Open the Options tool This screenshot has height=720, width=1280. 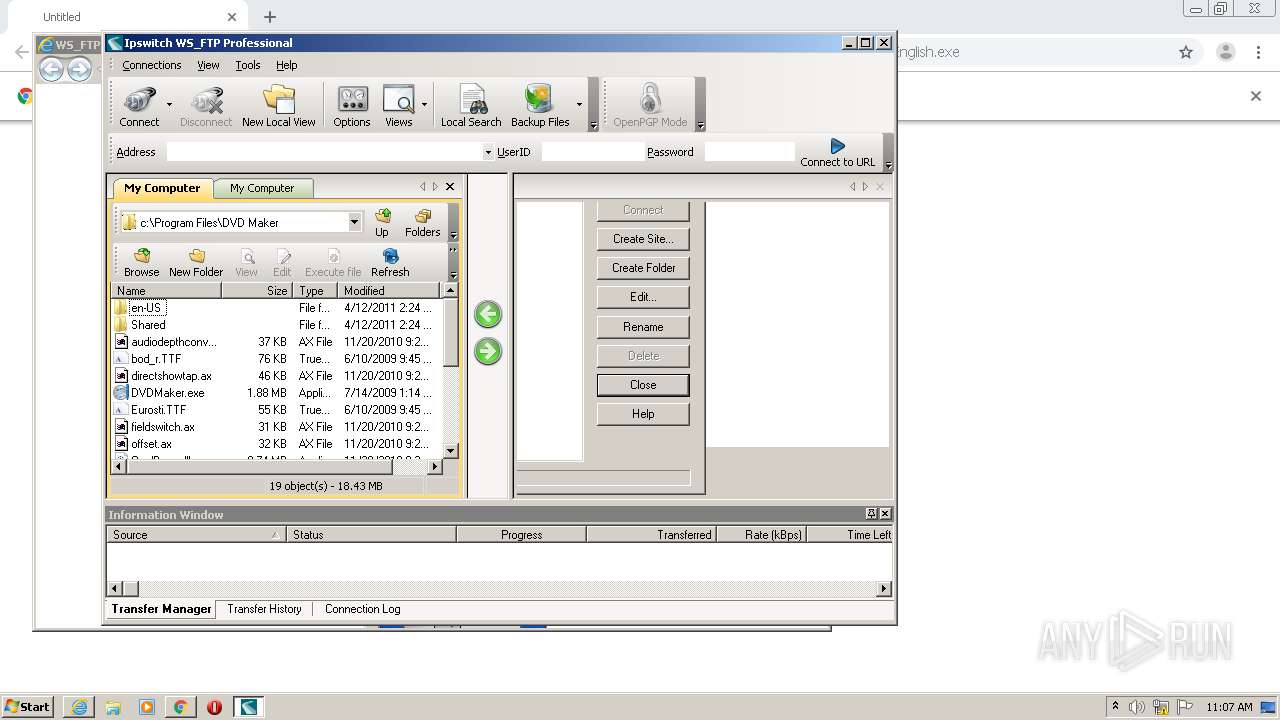(x=352, y=105)
